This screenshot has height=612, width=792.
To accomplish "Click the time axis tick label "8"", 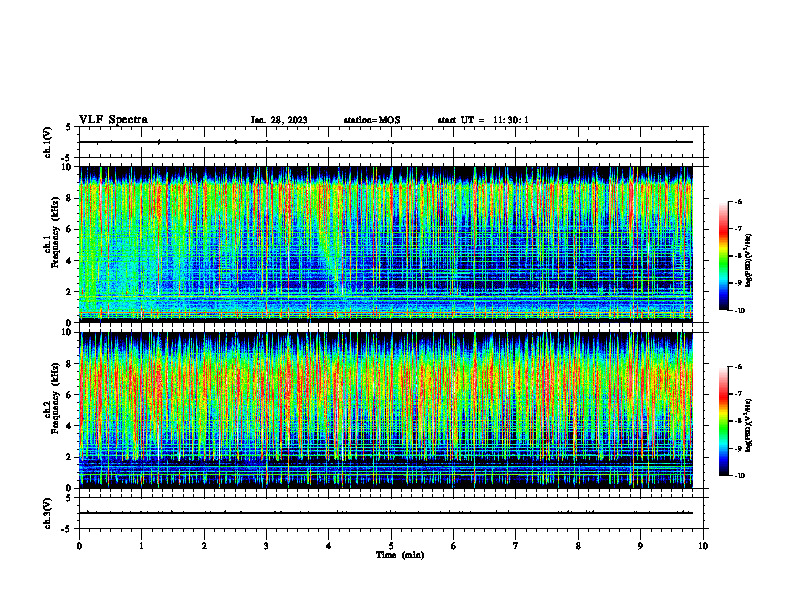I will 578,546.
